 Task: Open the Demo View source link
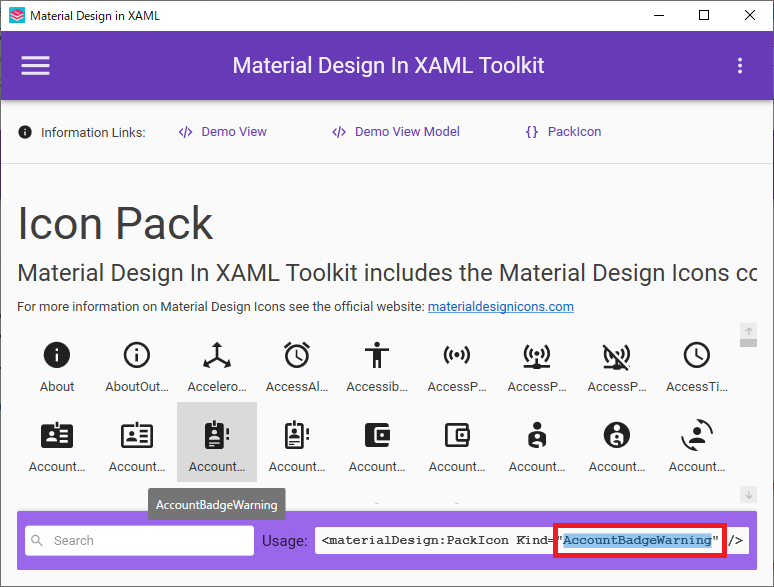point(223,132)
